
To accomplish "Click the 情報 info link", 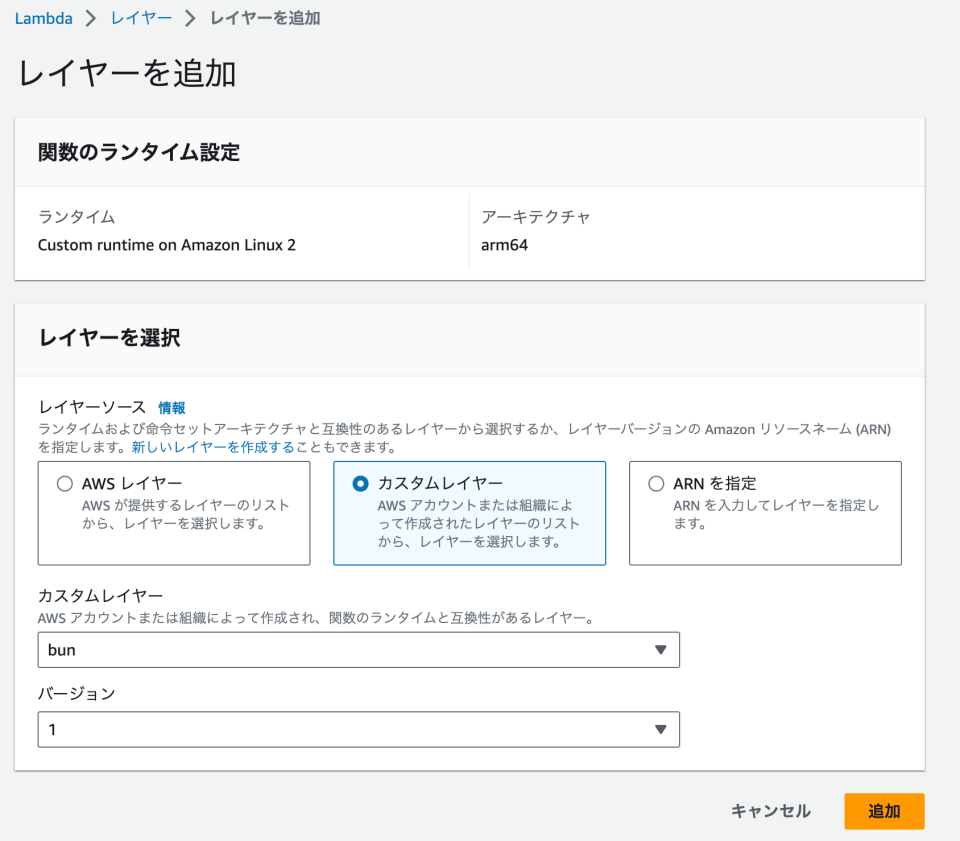I will click(x=171, y=408).
